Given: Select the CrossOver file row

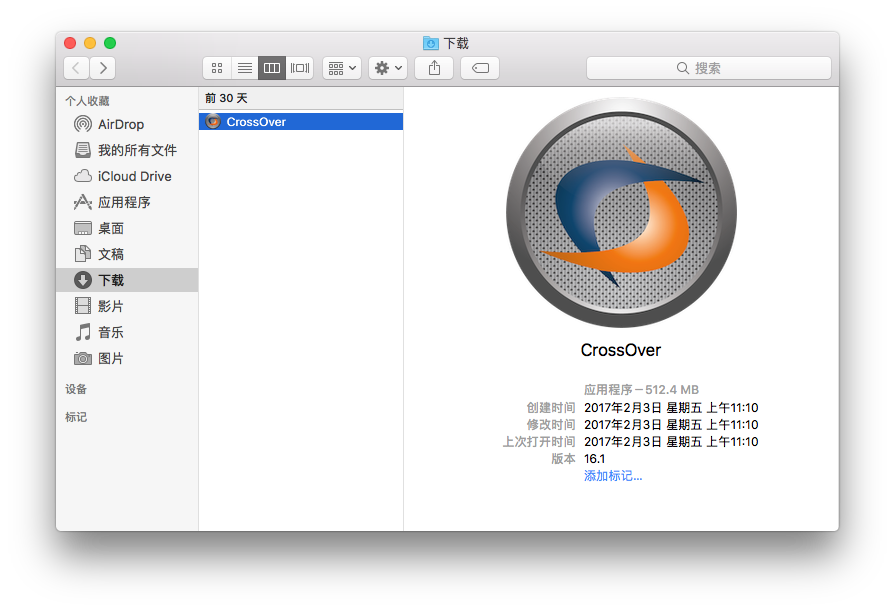Looking at the screenshot, I should pyautogui.click(x=301, y=122).
